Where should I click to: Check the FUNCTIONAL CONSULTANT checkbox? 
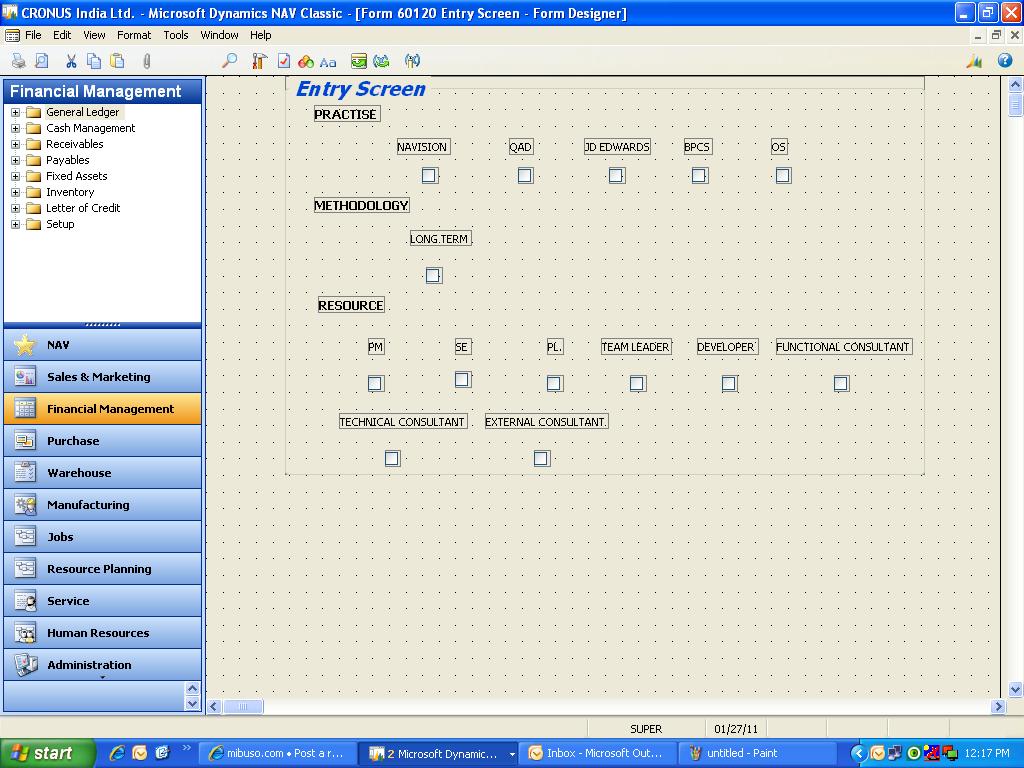[841, 383]
